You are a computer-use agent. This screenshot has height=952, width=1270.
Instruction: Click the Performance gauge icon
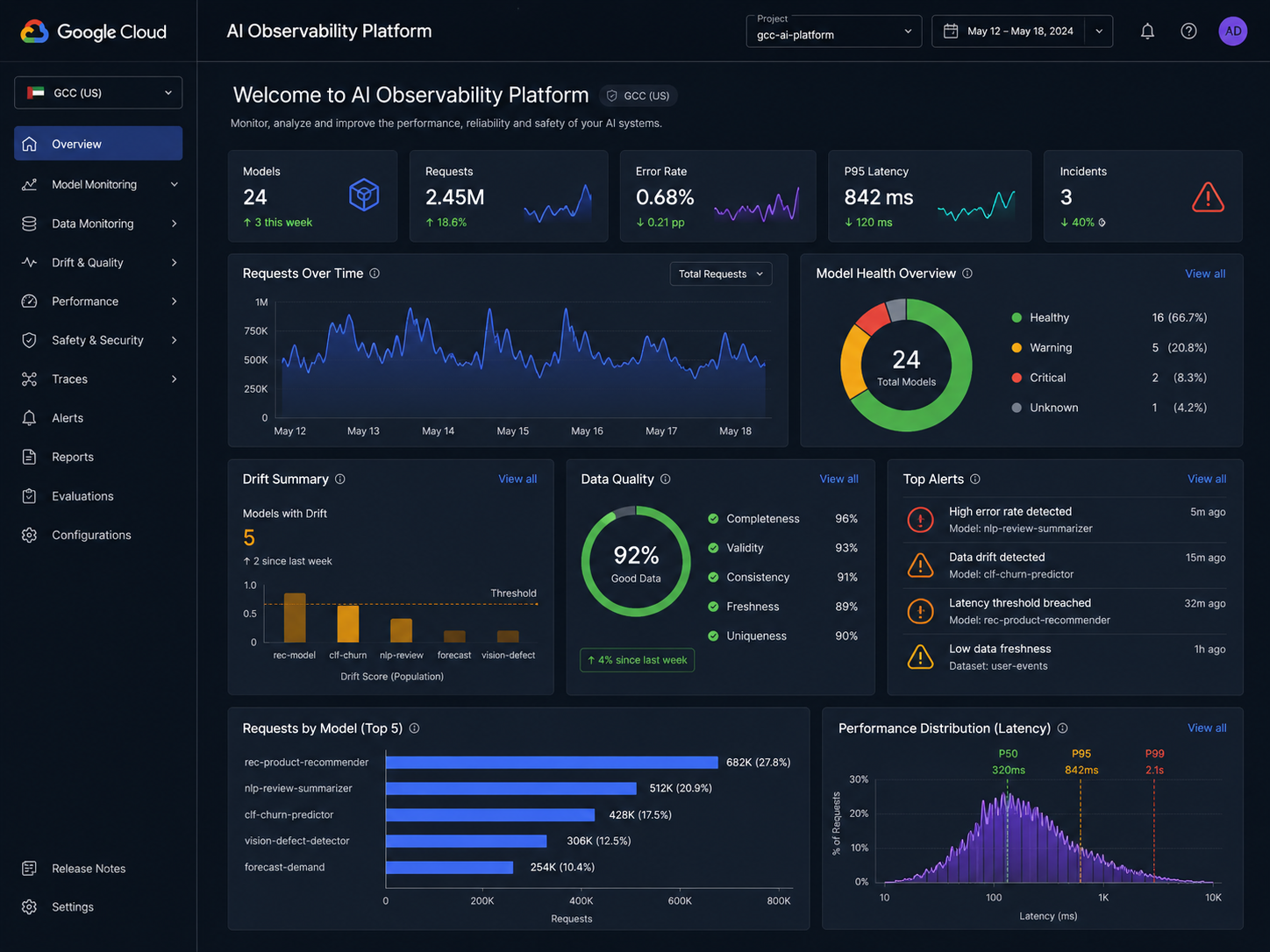(30, 302)
